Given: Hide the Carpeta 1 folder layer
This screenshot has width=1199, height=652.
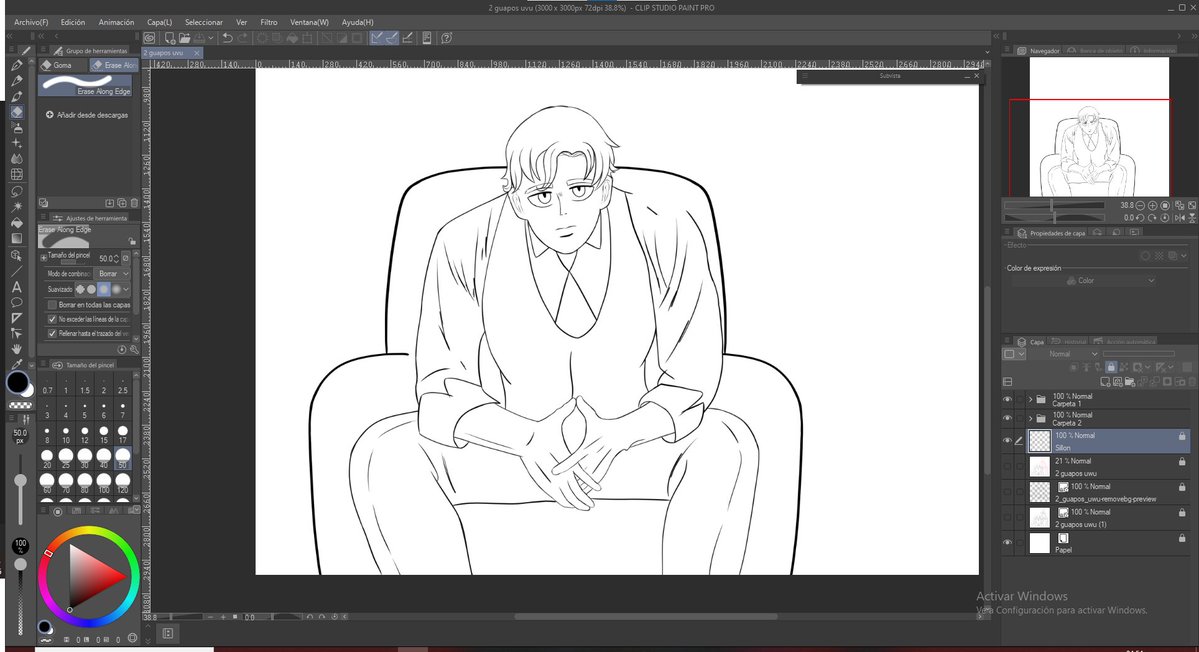Looking at the screenshot, I should click(x=1007, y=399).
